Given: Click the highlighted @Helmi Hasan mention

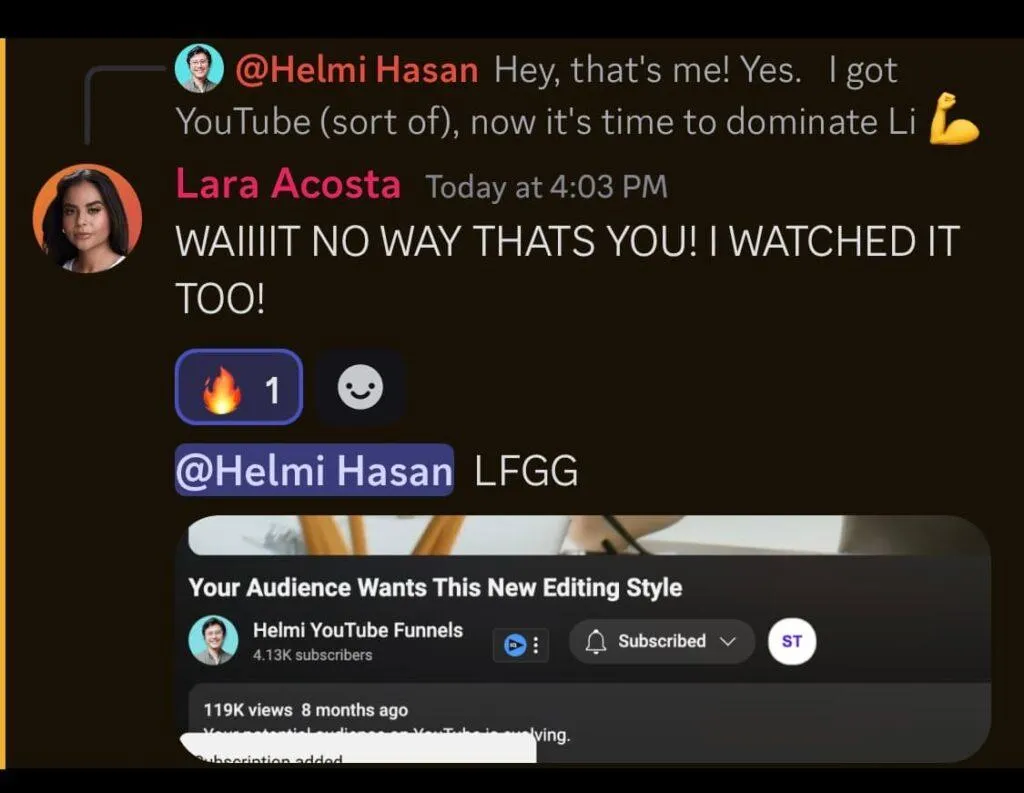Looking at the screenshot, I should tap(314, 470).
